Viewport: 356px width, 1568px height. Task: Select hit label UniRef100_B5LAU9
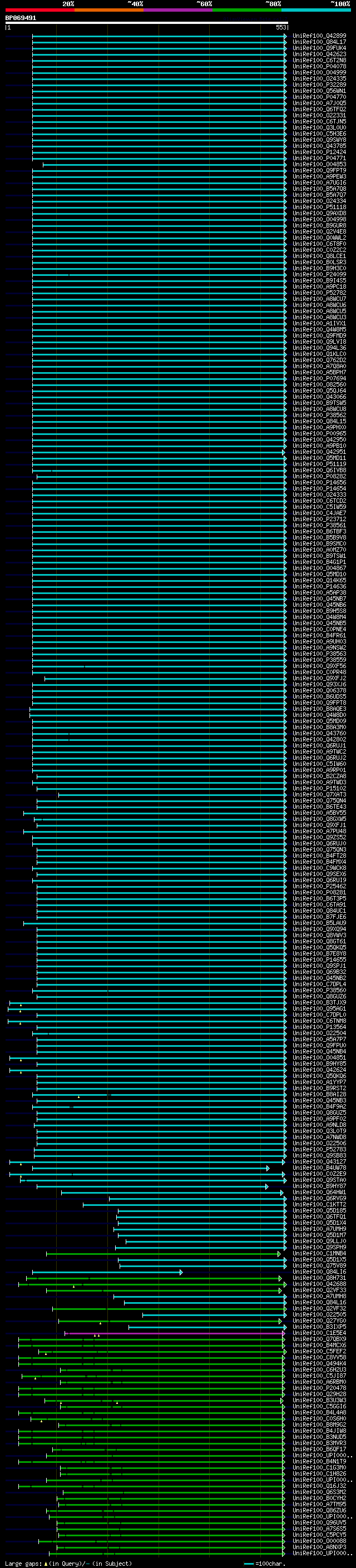(319, 923)
